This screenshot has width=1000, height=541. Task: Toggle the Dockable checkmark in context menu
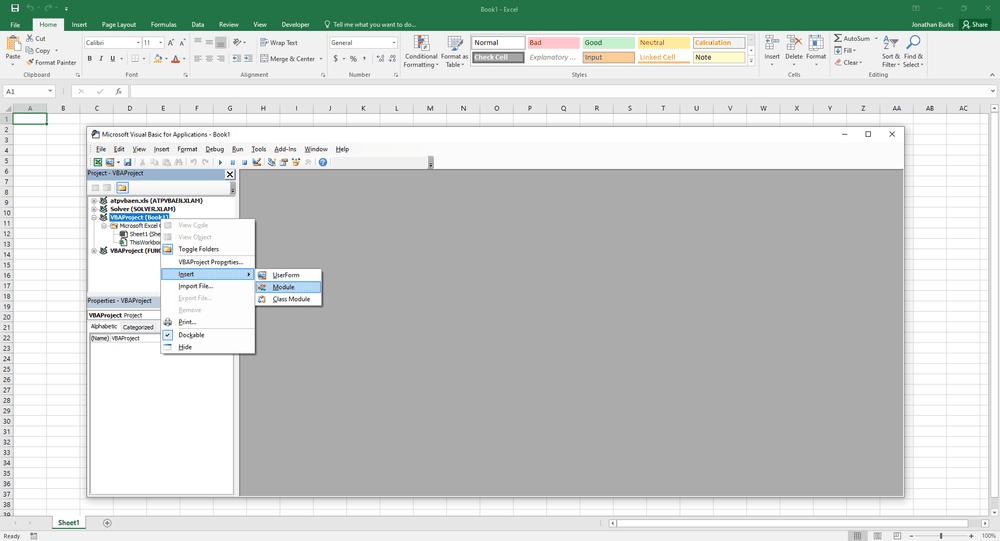click(x=168, y=335)
